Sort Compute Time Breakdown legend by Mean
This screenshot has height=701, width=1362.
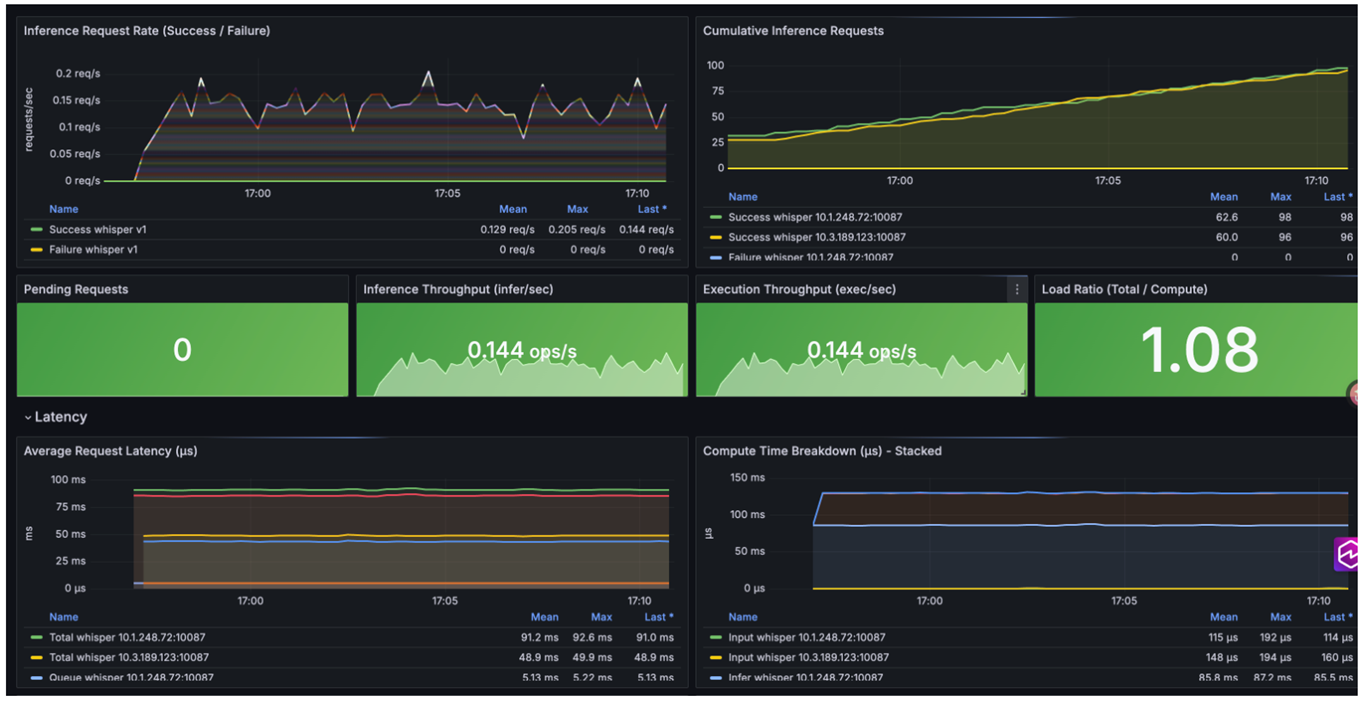[1224, 617]
